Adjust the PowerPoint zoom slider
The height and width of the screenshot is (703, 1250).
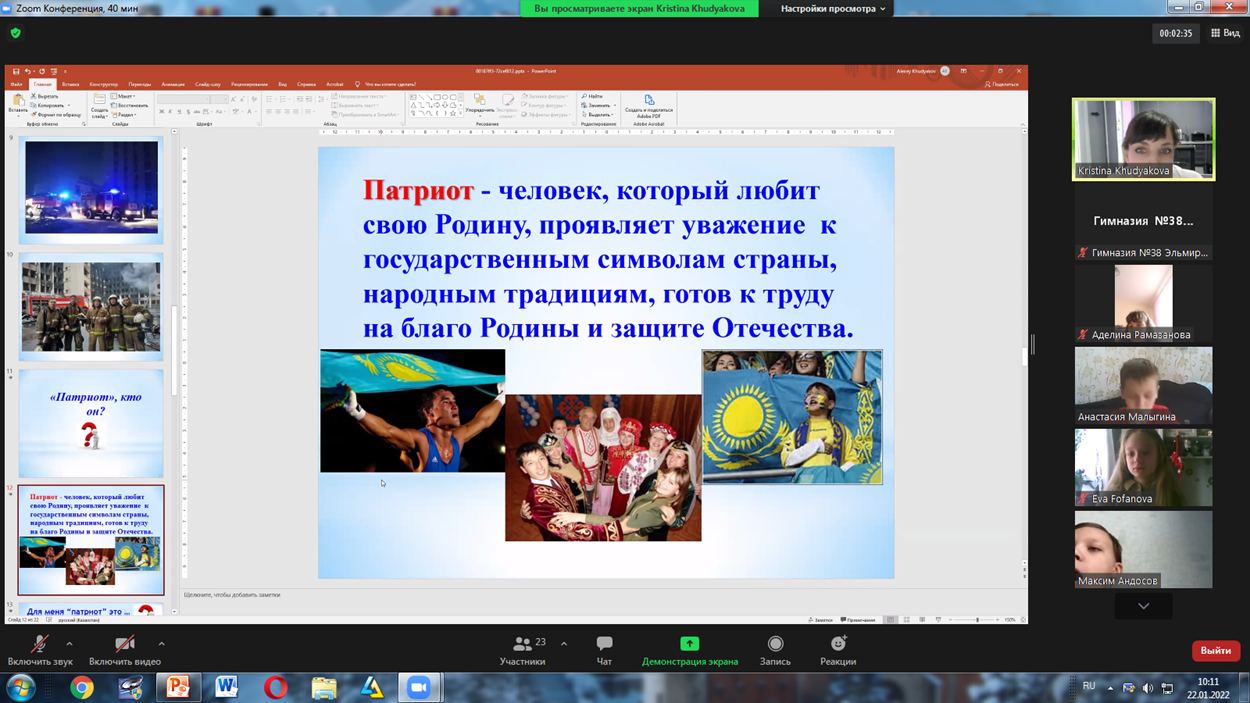pos(978,620)
